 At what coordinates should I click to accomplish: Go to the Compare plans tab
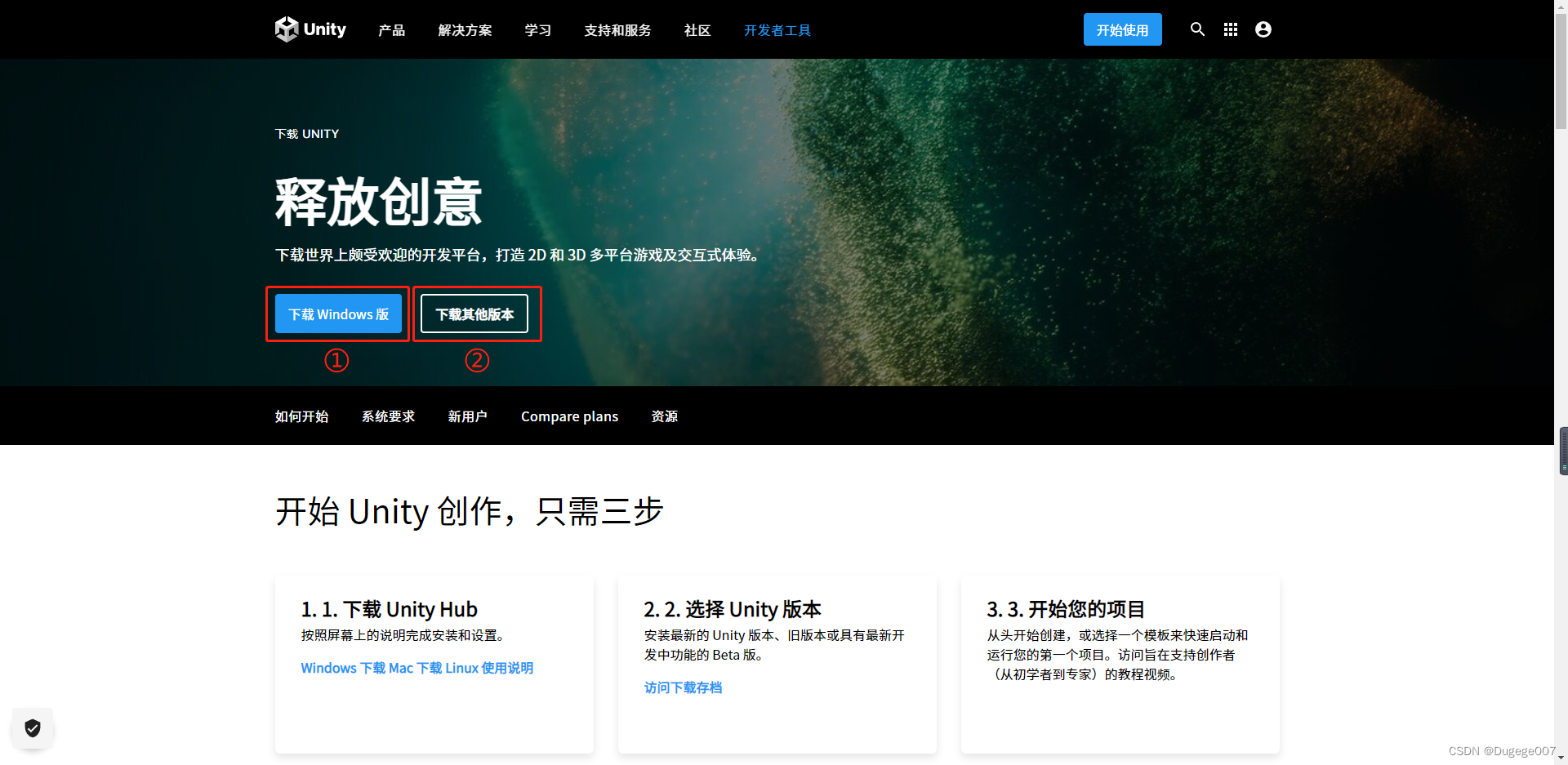click(570, 416)
